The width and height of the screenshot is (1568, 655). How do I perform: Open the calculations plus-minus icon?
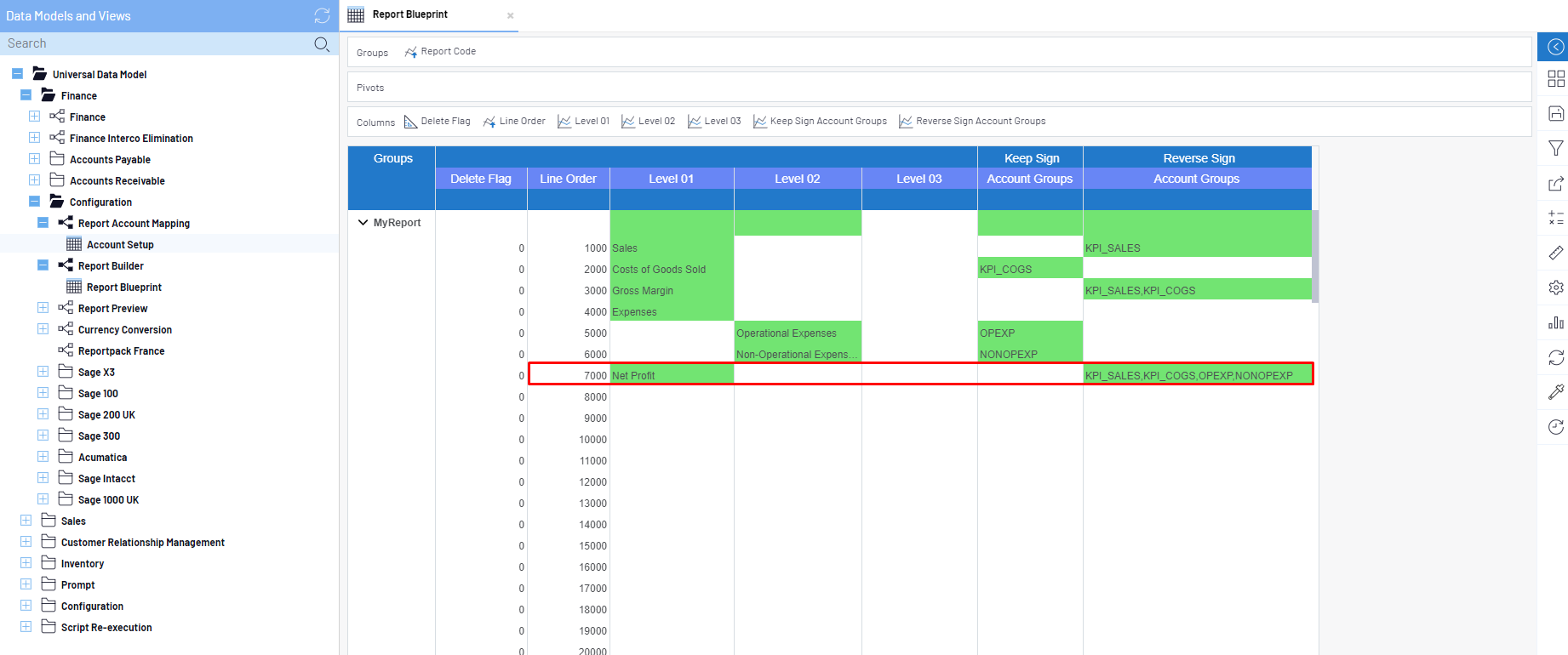point(1555,219)
